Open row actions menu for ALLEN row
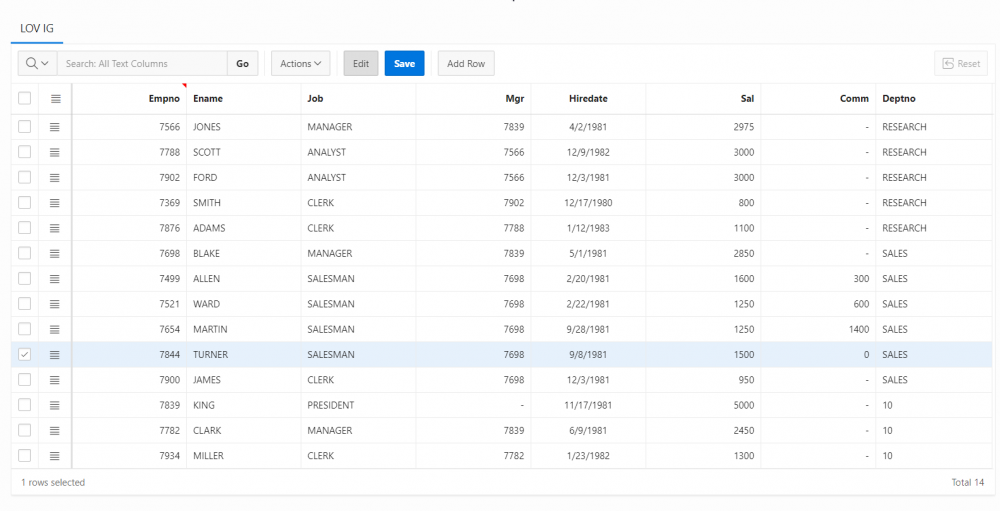 coord(55,279)
